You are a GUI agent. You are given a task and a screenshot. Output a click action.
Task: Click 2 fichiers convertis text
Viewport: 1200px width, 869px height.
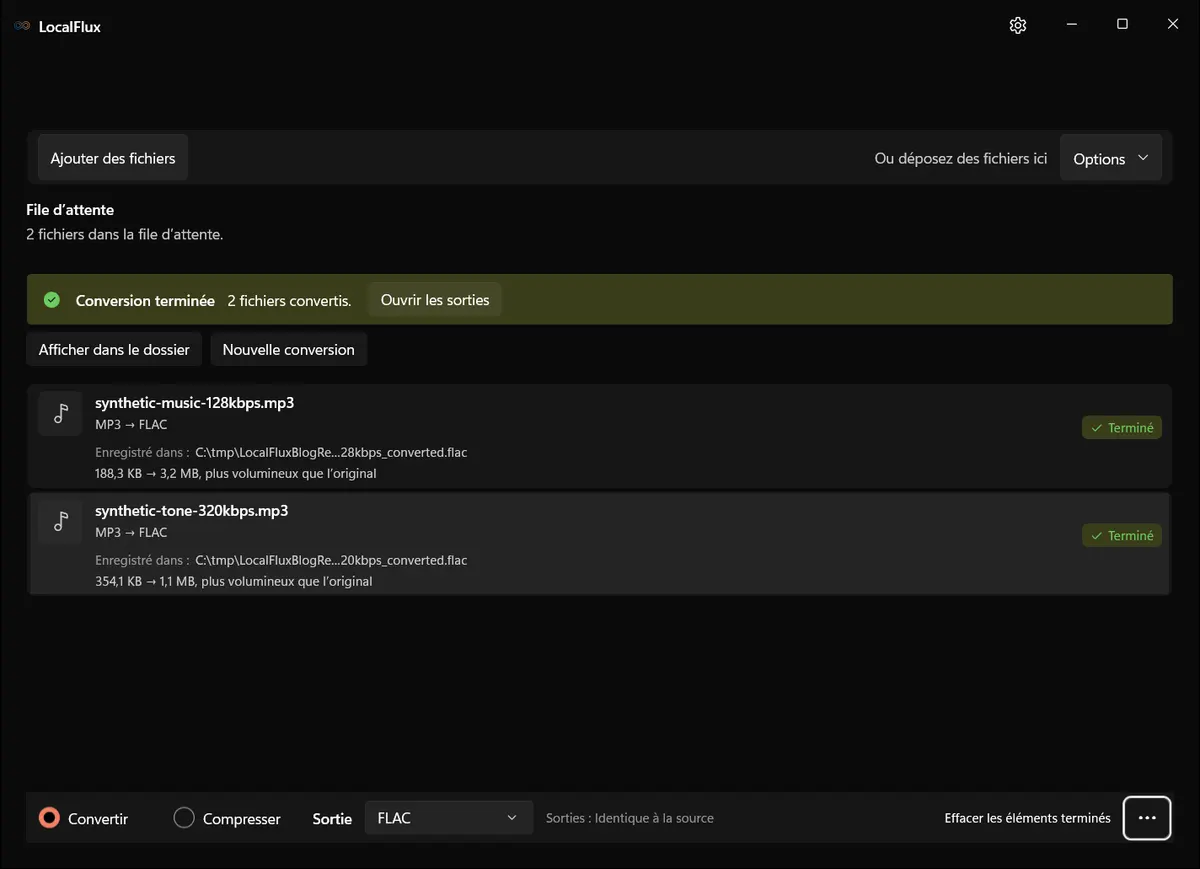(x=289, y=301)
